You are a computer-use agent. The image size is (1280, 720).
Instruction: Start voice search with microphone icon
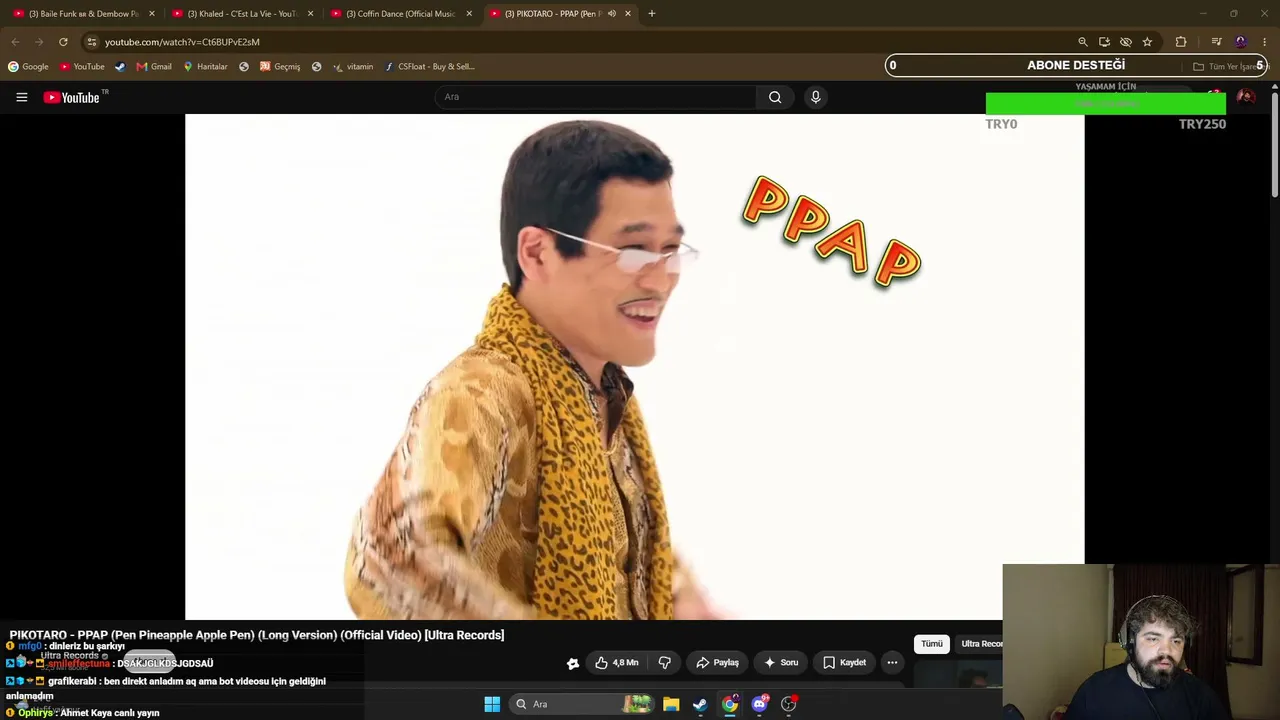815,97
